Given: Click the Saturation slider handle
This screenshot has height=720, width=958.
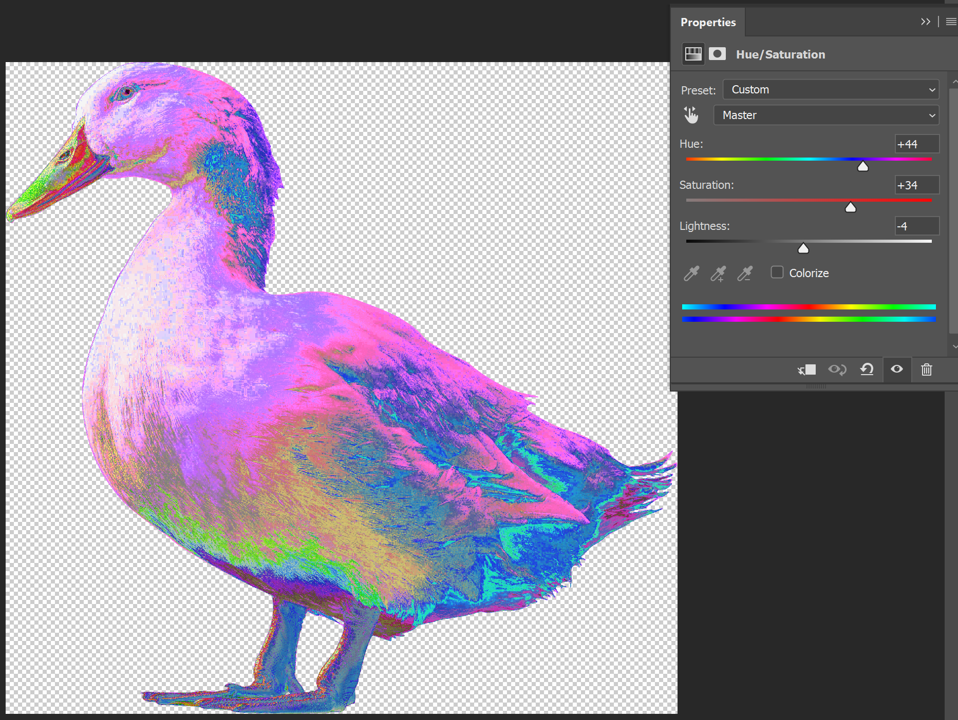Looking at the screenshot, I should [850, 207].
